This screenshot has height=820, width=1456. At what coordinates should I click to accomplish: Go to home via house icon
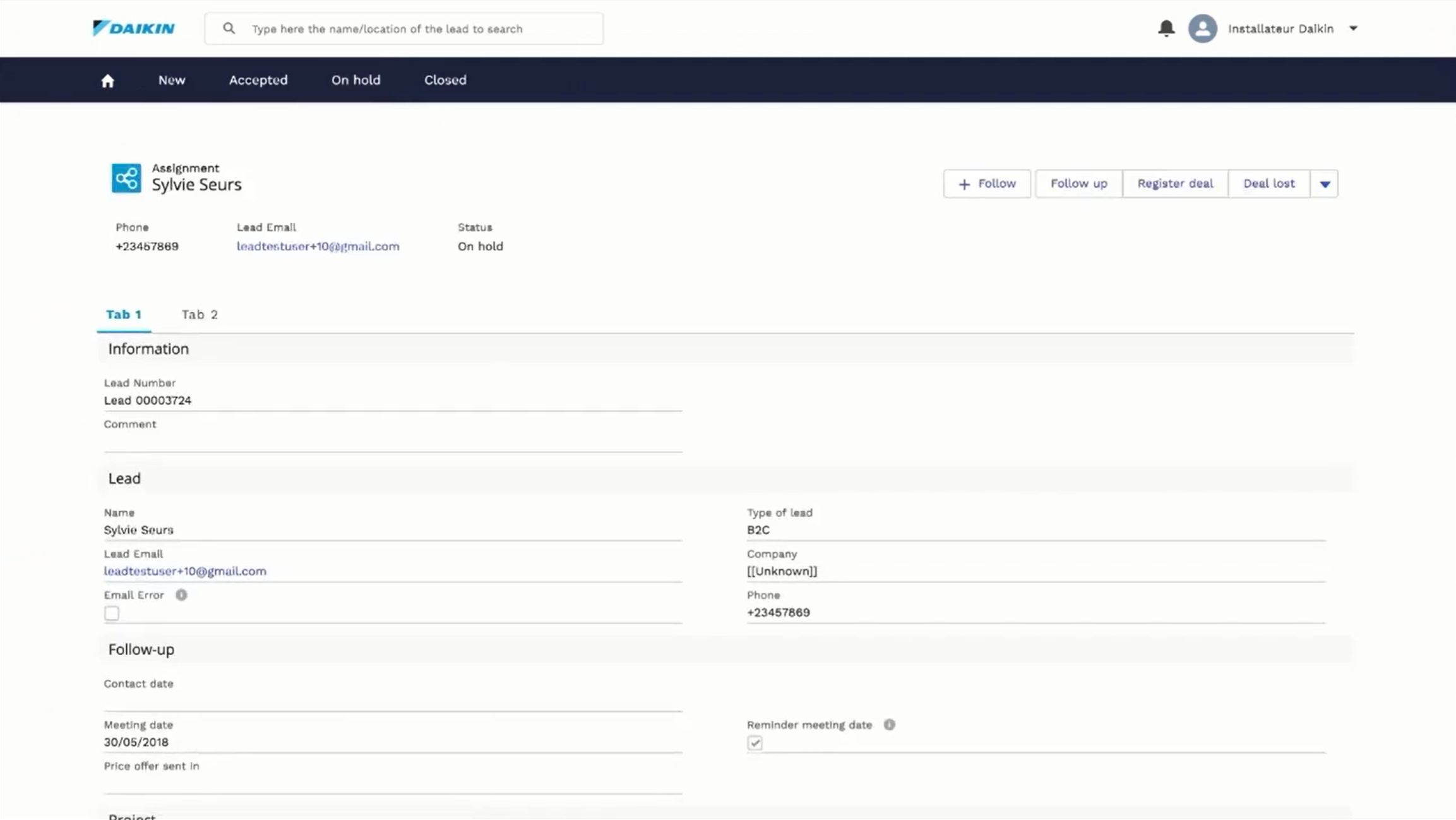(107, 81)
